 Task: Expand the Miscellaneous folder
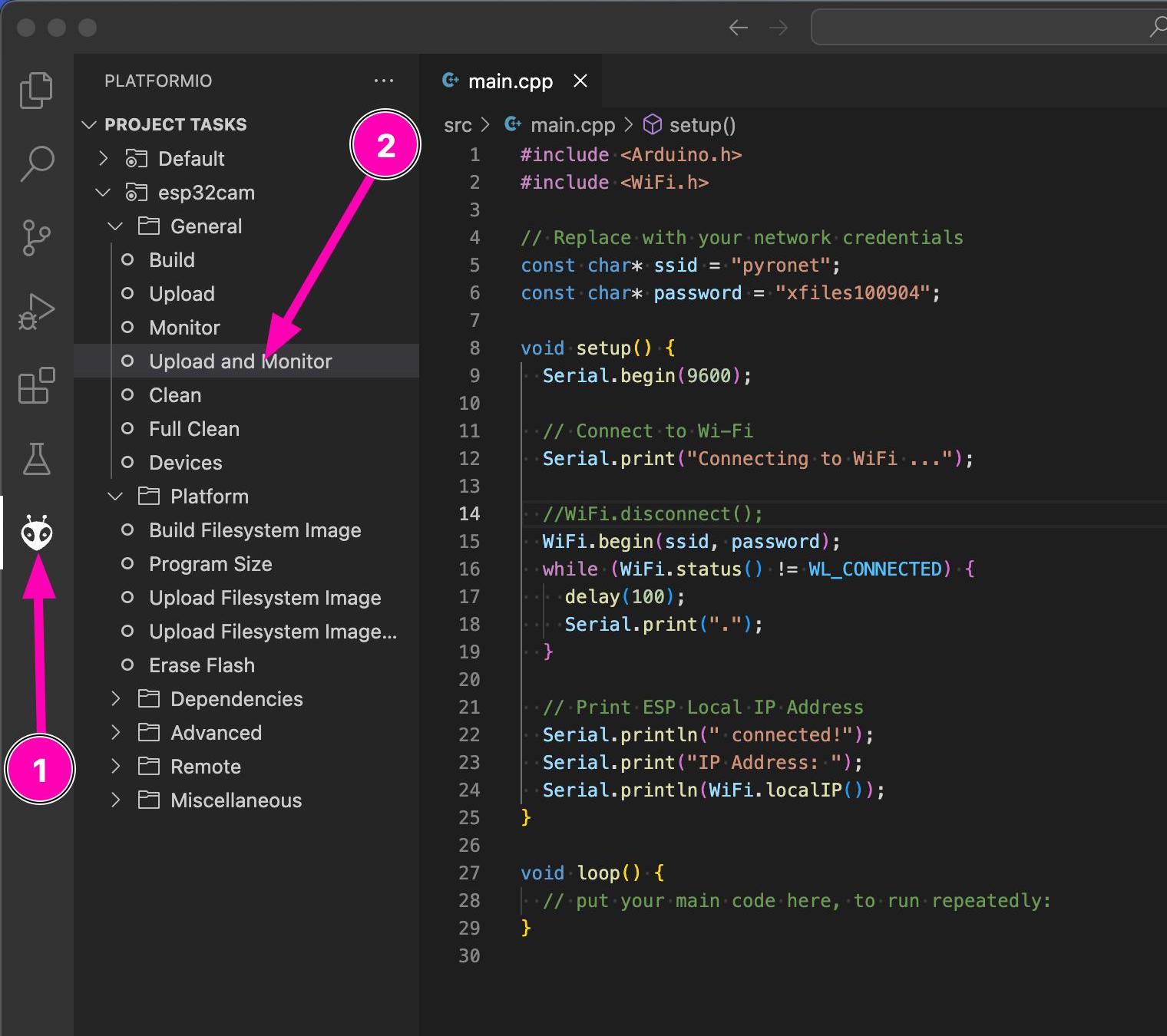click(115, 800)
